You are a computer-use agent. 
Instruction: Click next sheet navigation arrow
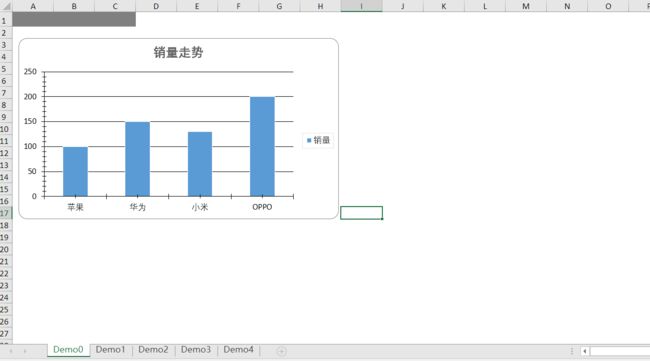click(25, 351)
